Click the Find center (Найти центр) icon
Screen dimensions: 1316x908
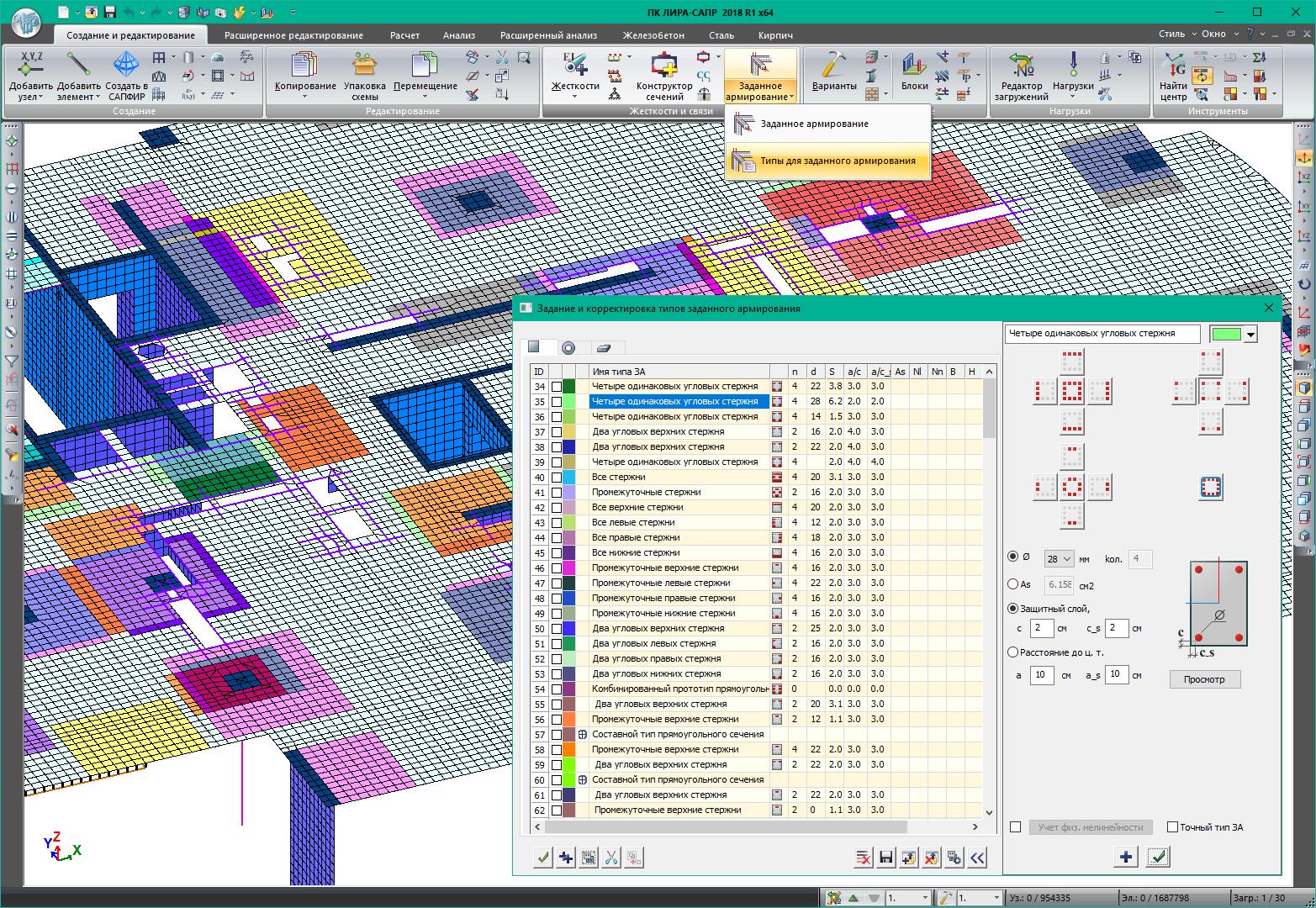coord(1173,65)
